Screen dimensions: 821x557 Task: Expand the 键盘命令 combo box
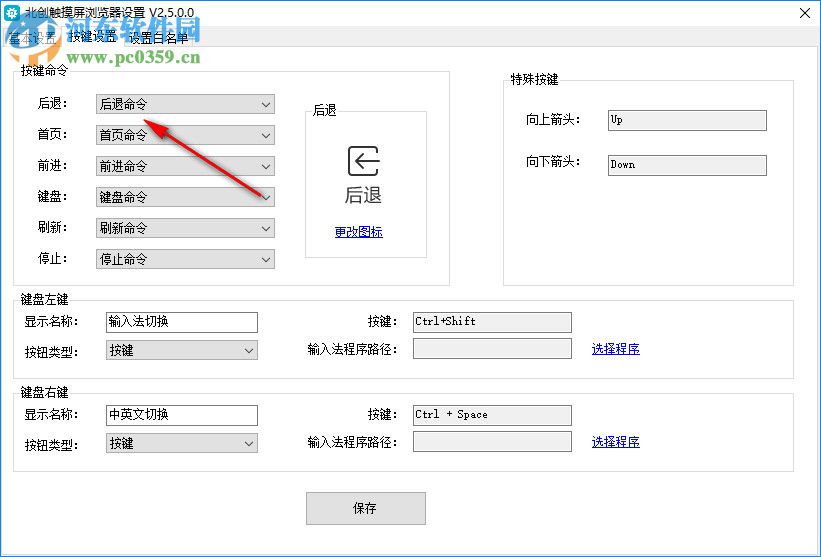pyautogui.click(x=185, y=197)
